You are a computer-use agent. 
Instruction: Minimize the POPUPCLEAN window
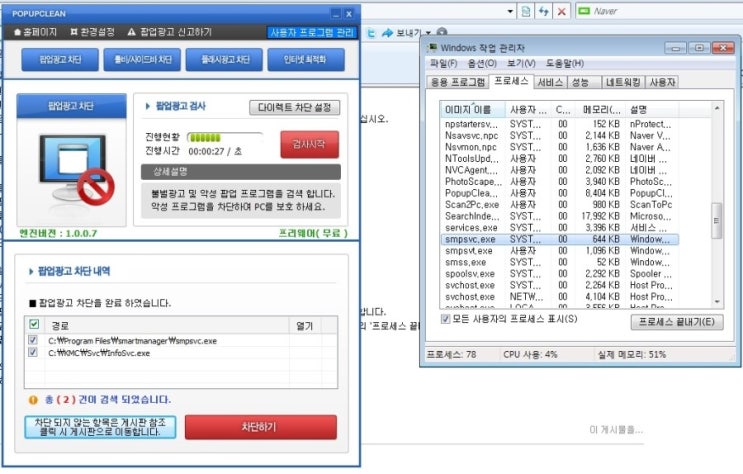[x=335, y=14]
